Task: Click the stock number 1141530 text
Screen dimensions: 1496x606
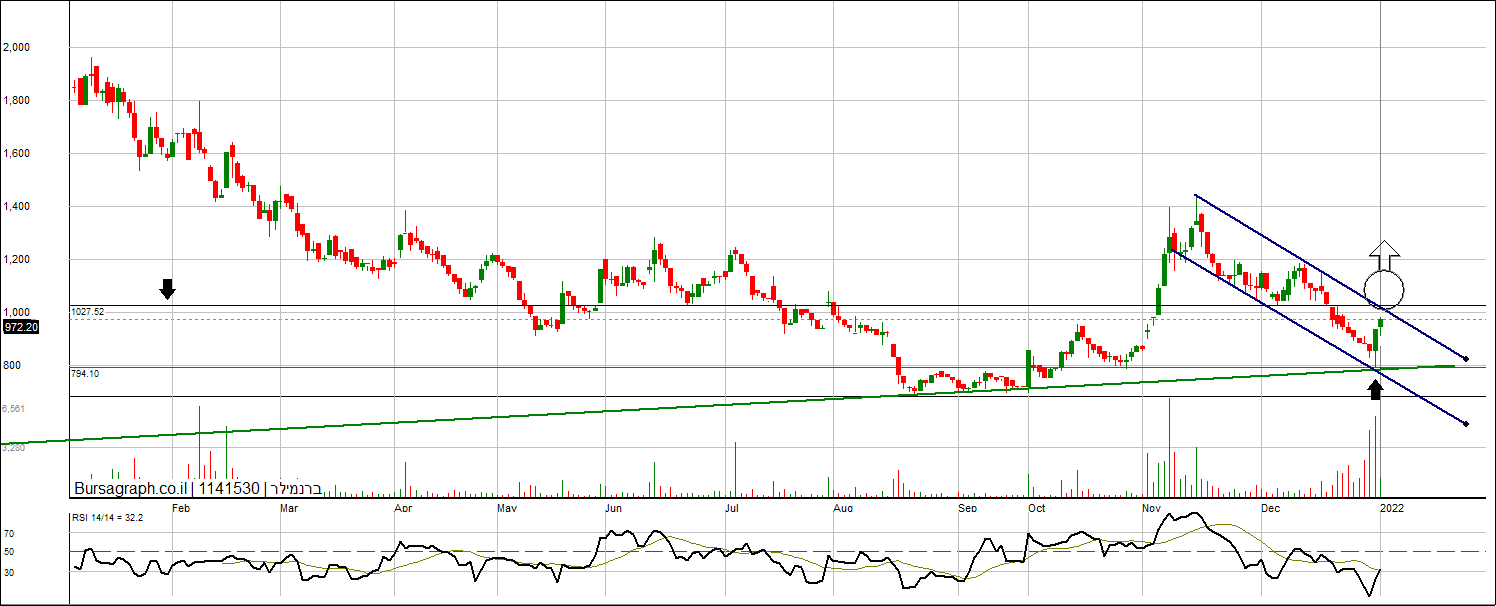Action: coord(228,489)
